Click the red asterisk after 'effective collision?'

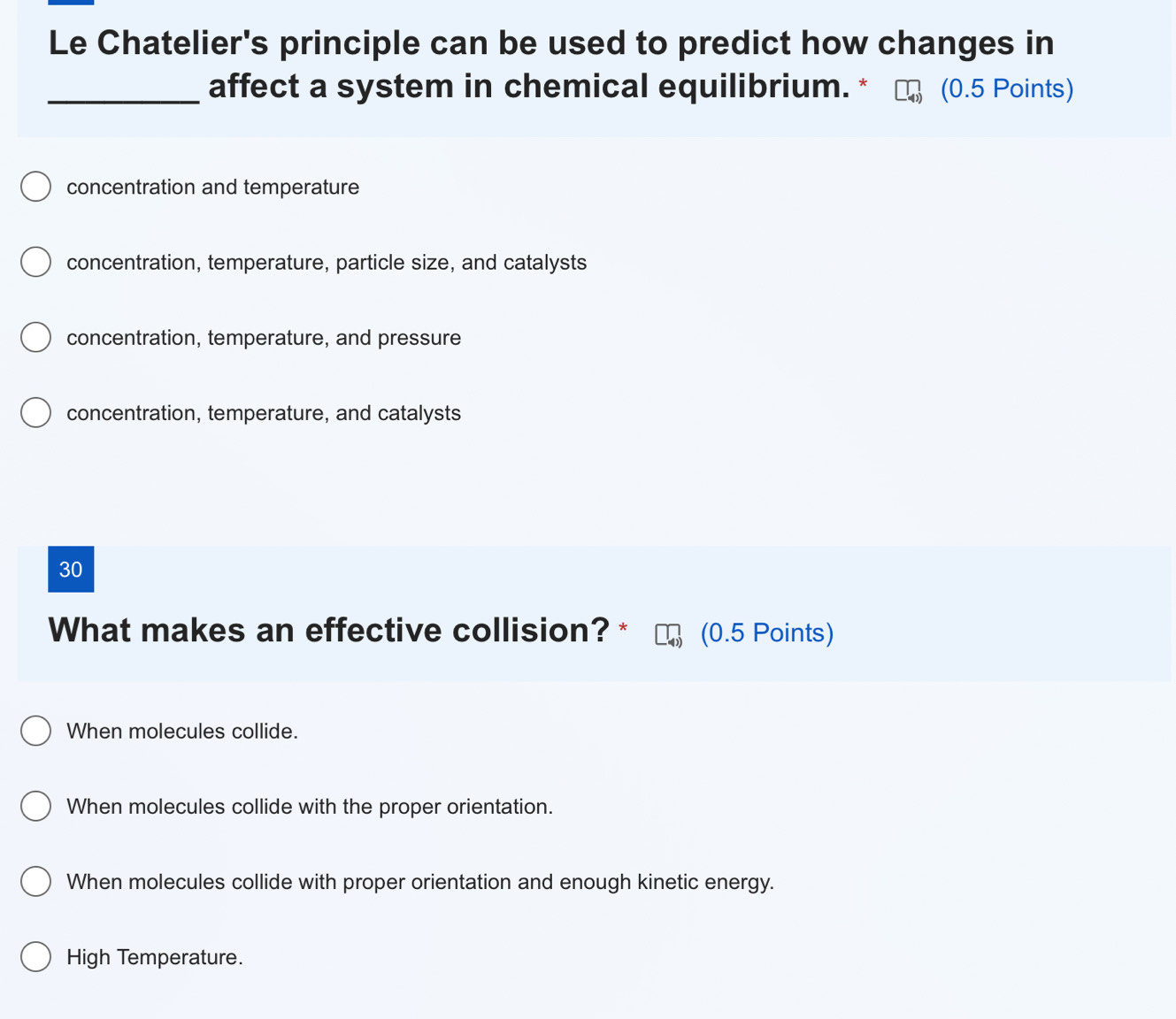[x=624, y=628]
